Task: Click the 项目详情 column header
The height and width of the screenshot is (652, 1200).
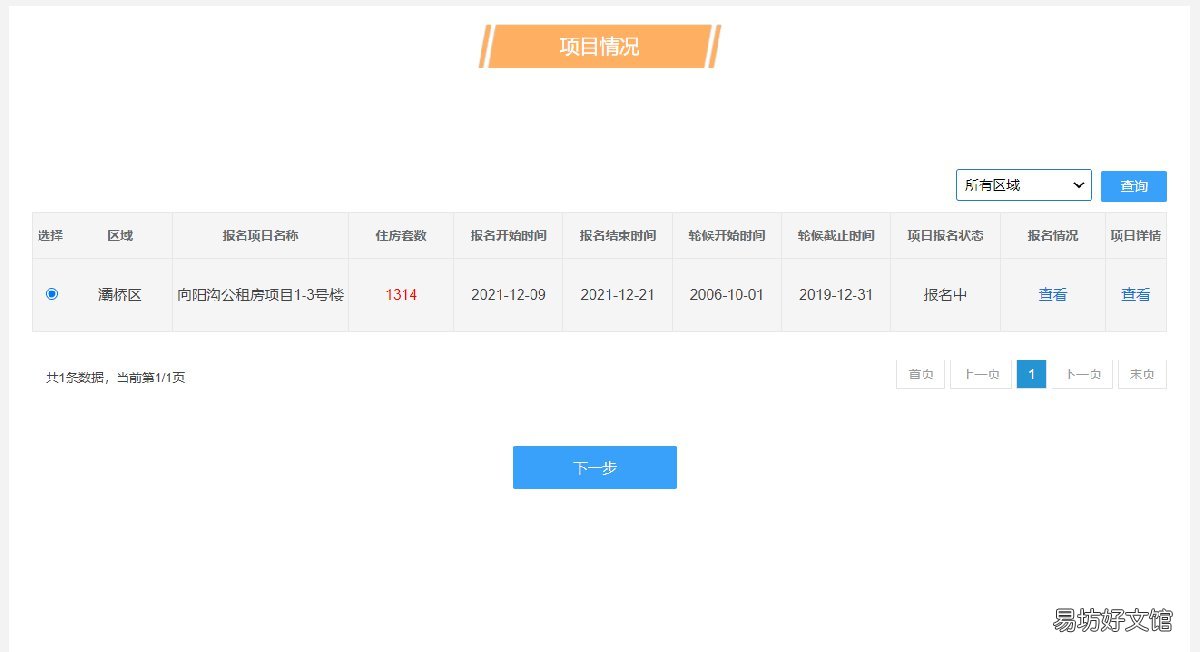Action: click(1135, 236)
